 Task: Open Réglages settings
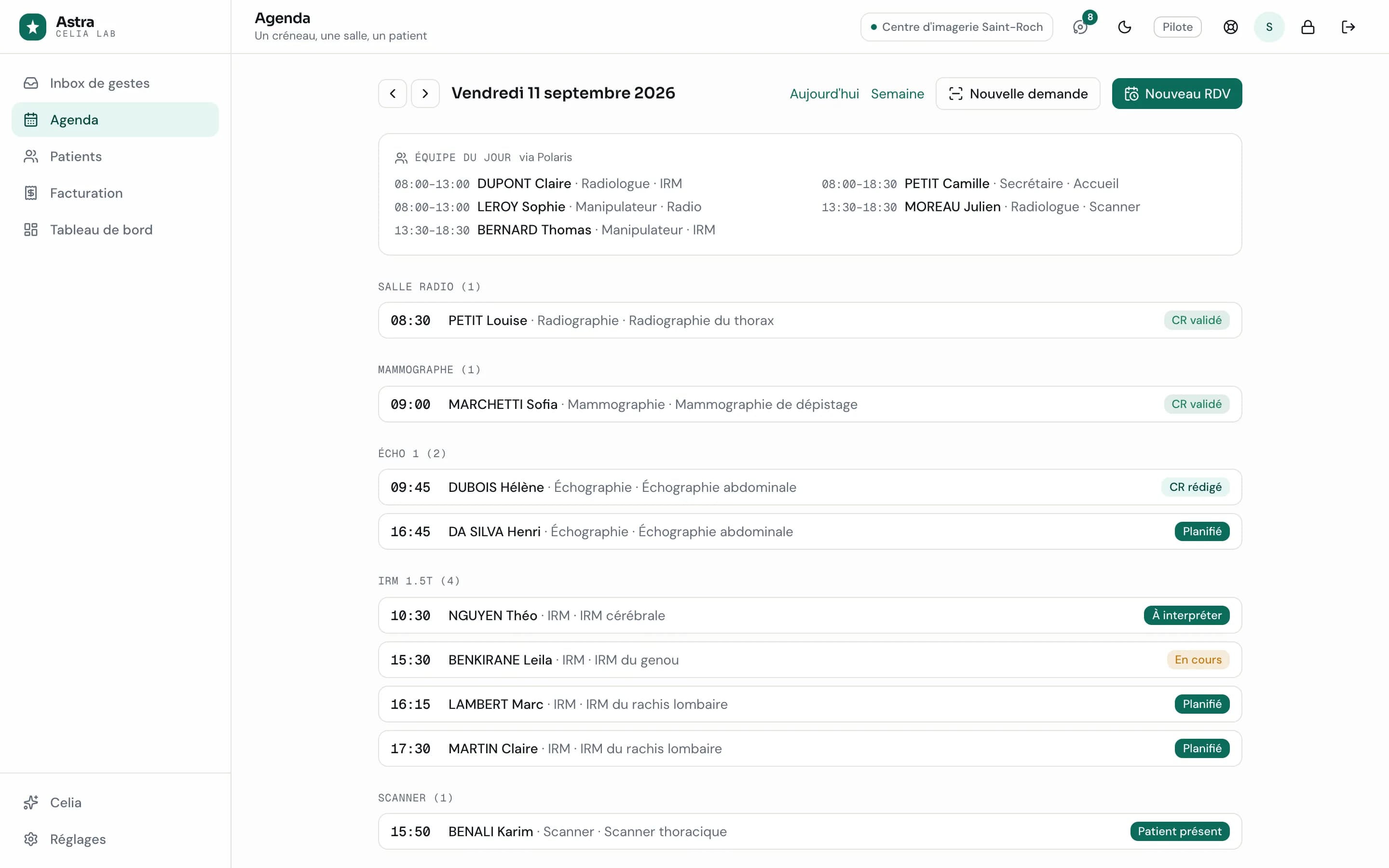(x=115, y=839)
